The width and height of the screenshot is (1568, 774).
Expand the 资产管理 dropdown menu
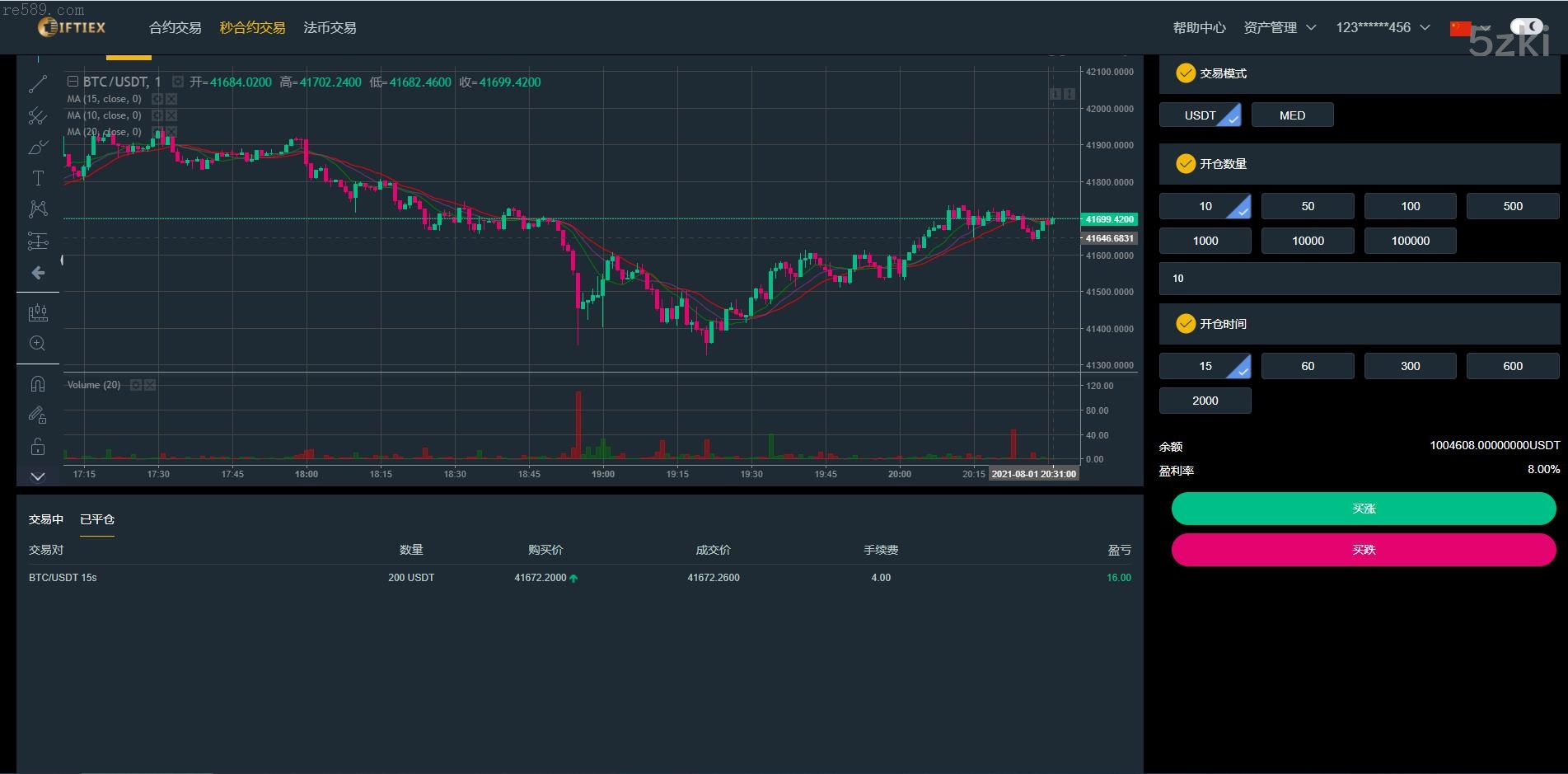[x=1280, y=28]
